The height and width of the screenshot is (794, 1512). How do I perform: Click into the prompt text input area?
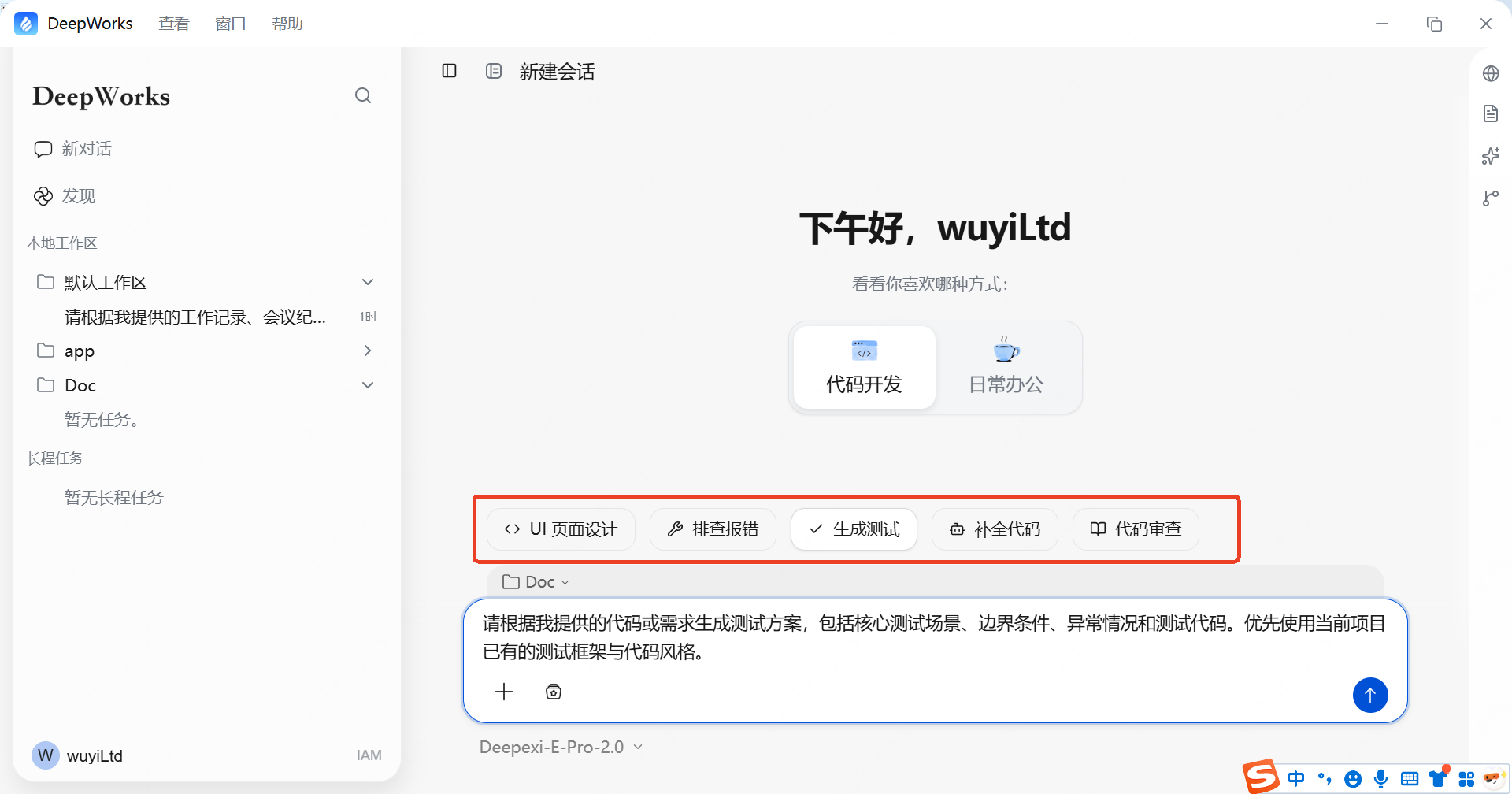pos(934,637)
